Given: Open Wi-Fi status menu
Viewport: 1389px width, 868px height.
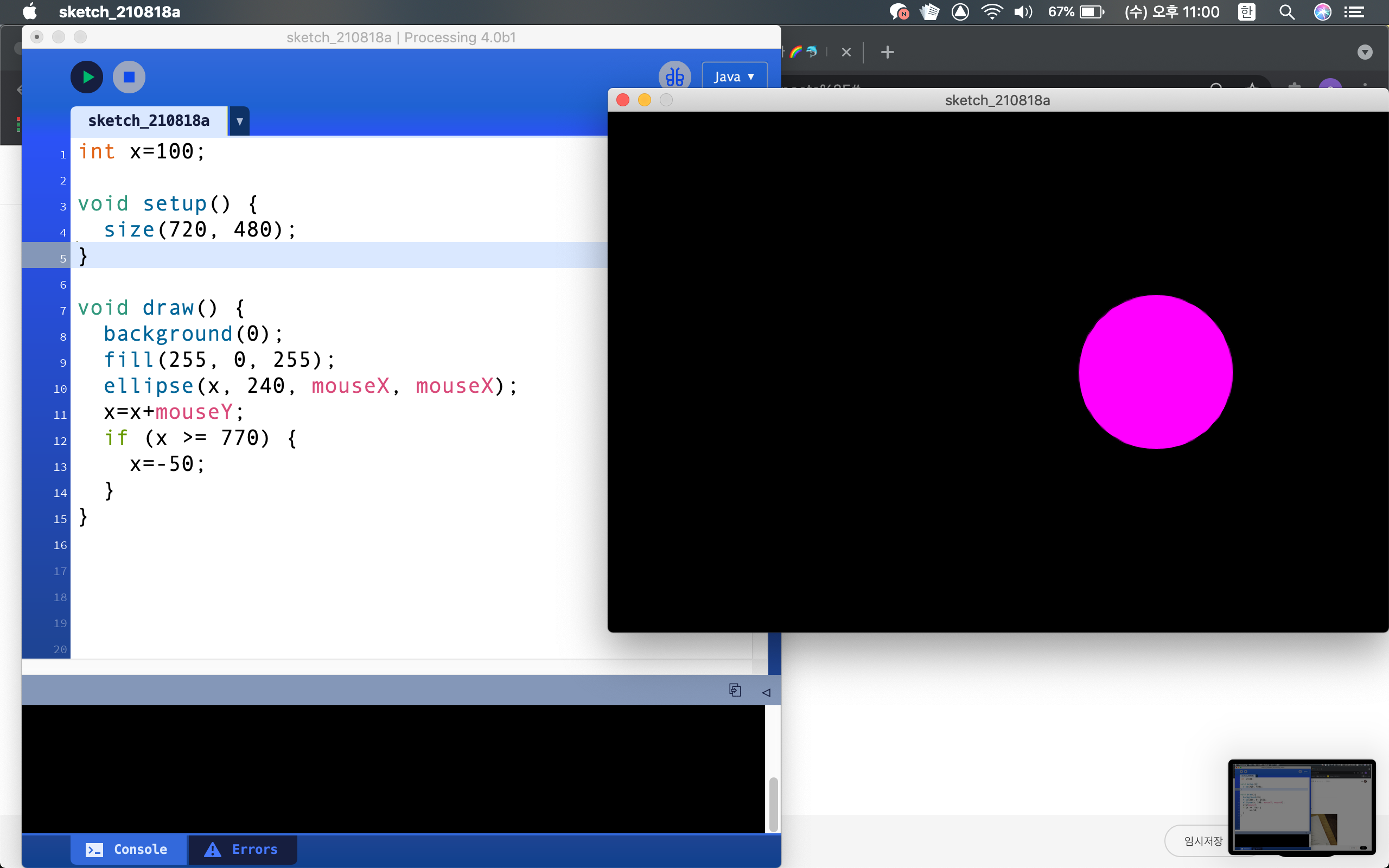Looking at the screenshot, I should point(992,12).
